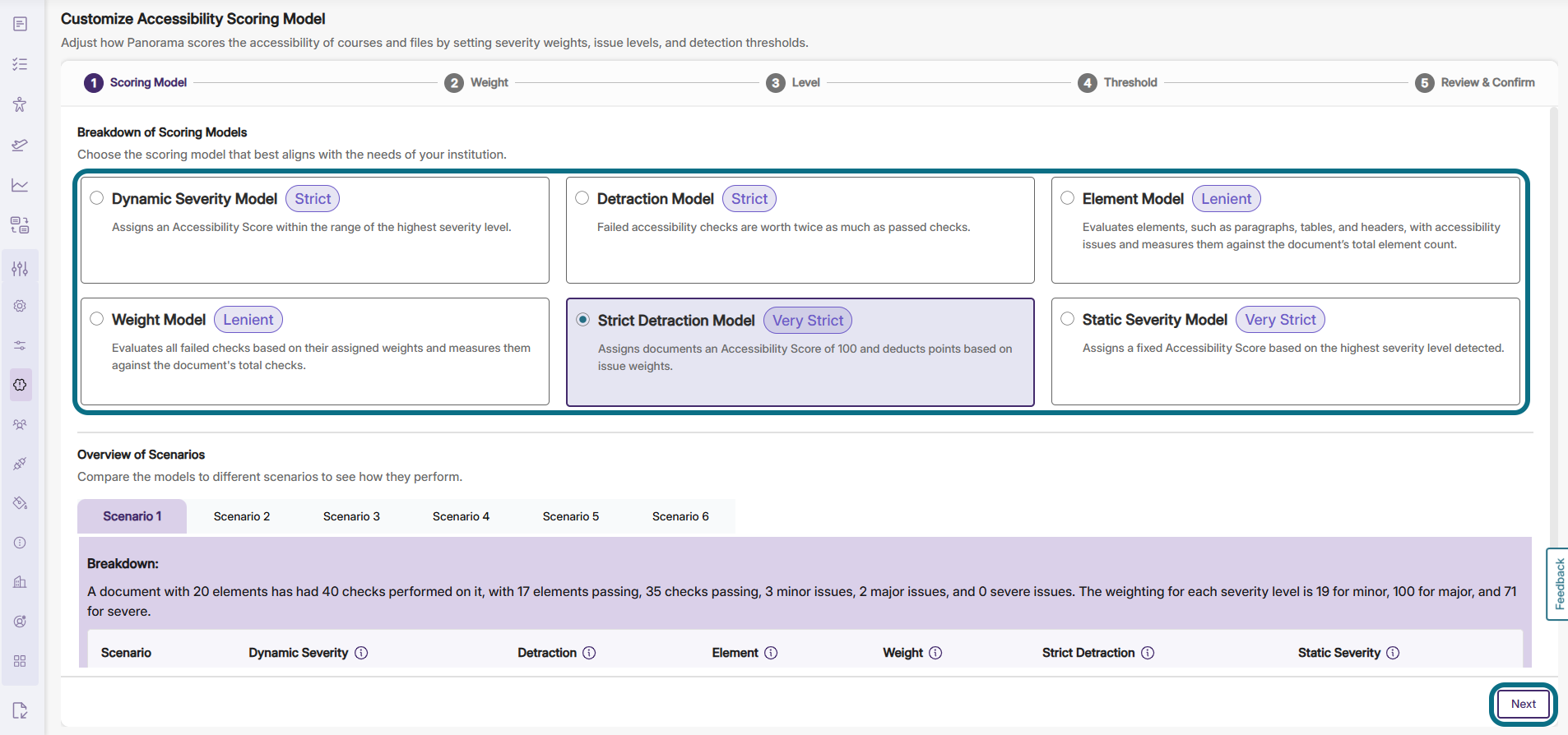The image size is (1568, 735).
Task: Go to step 5 Review & Confirm
Action: tap(1475, 82)
